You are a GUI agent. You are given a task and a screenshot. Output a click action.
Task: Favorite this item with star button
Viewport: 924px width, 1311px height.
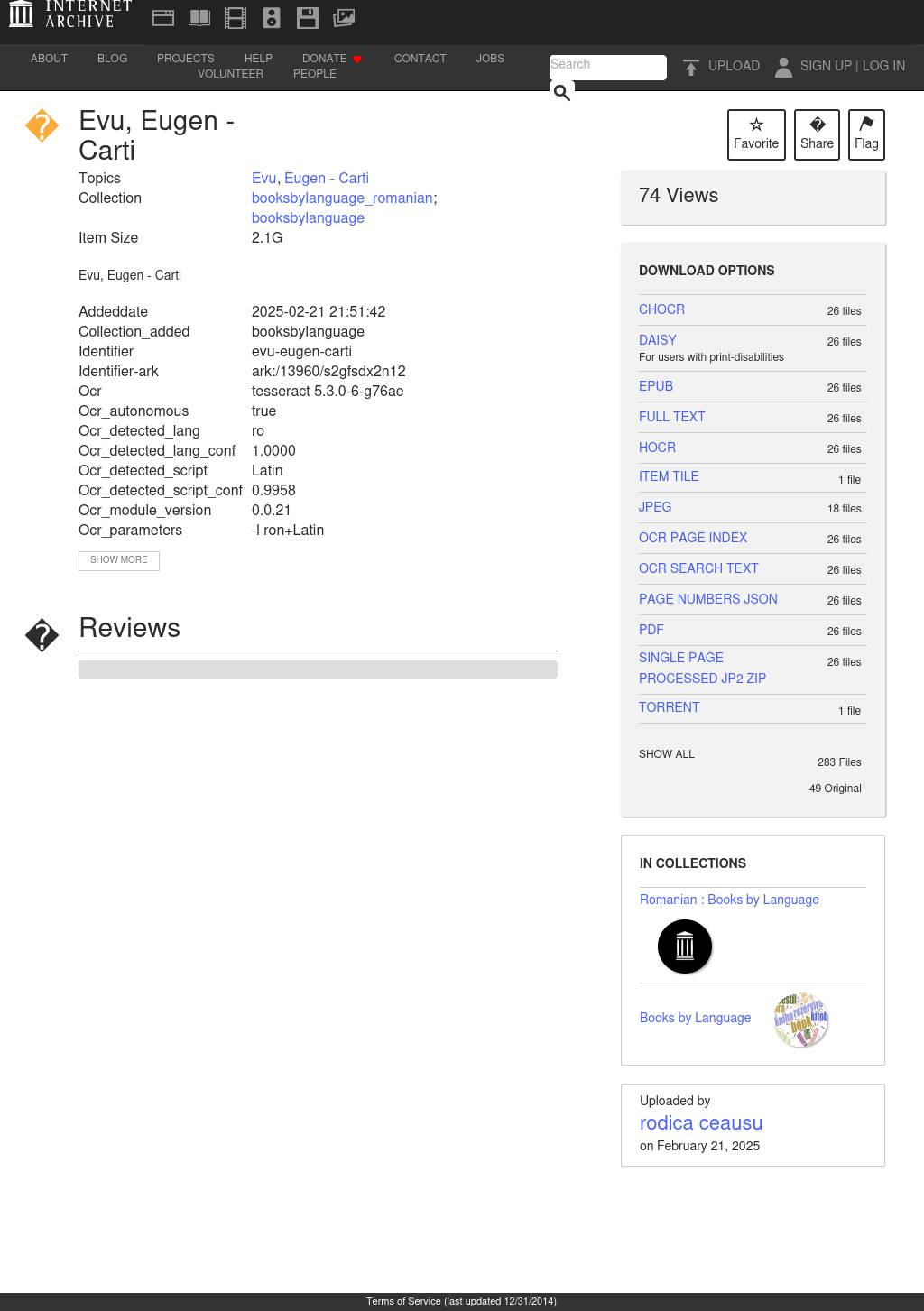pyautogui.click(x=756, y=134)
